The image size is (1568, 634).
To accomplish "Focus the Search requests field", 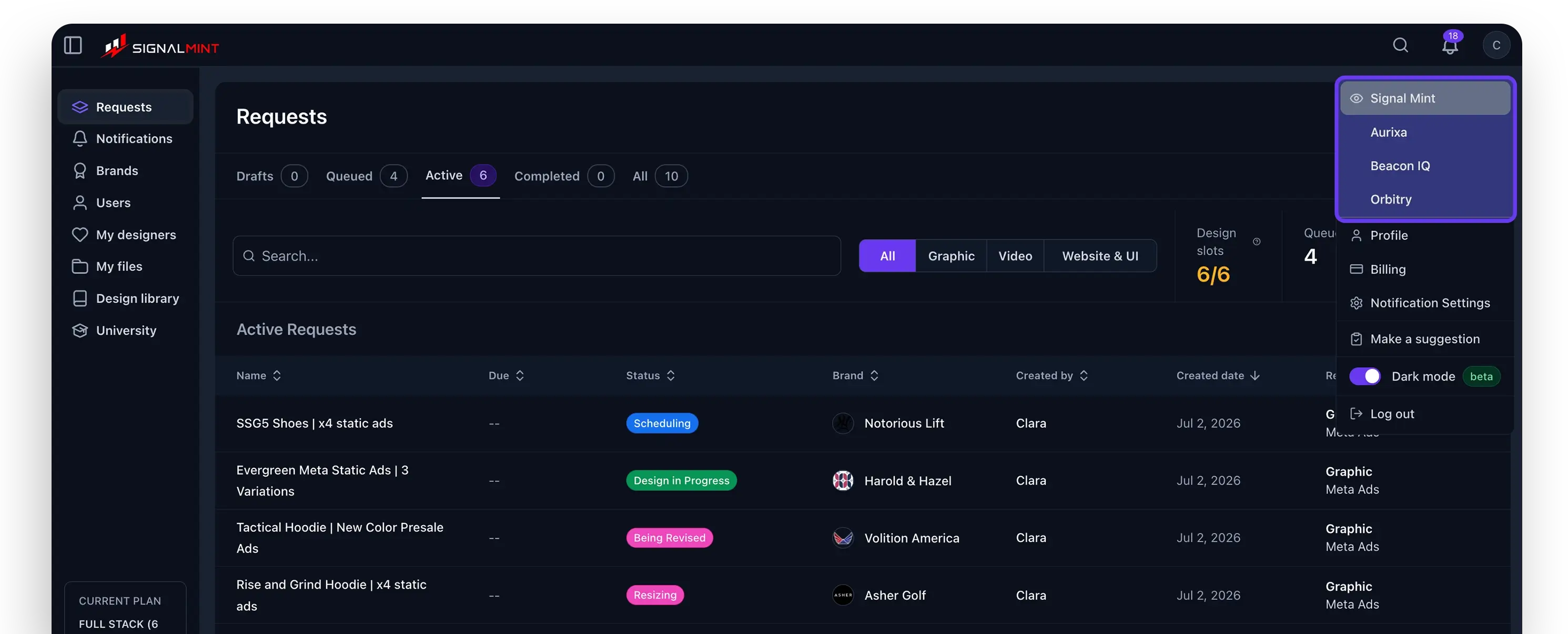I will (x=537, y=256).
